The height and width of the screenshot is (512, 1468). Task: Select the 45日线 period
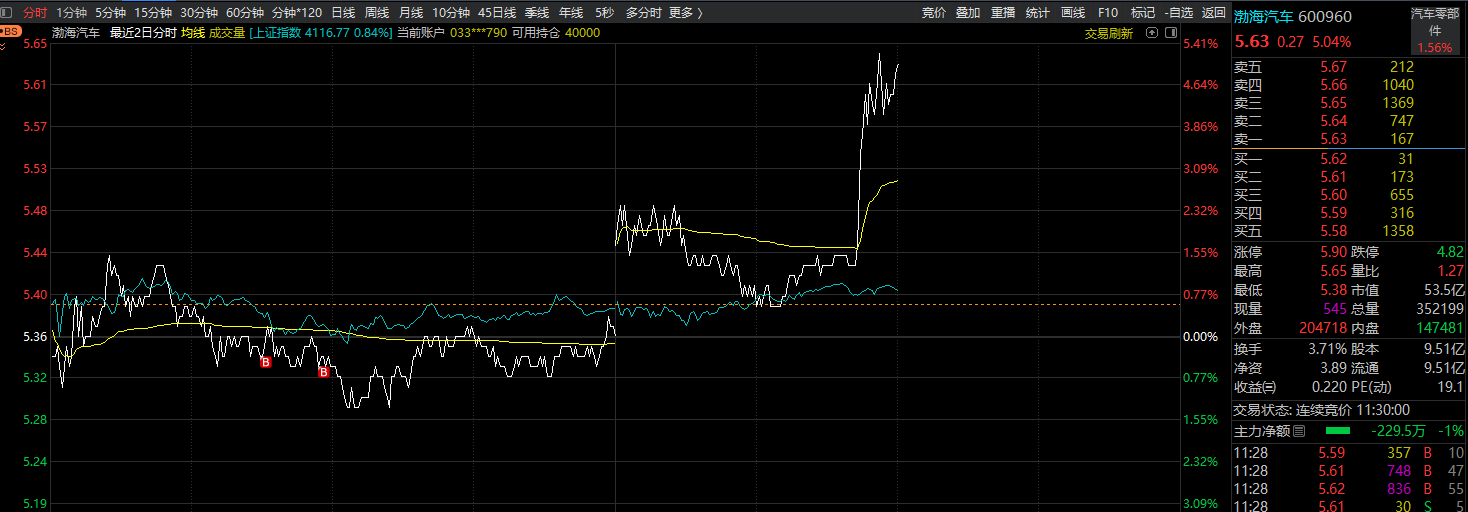pos(497,13)
